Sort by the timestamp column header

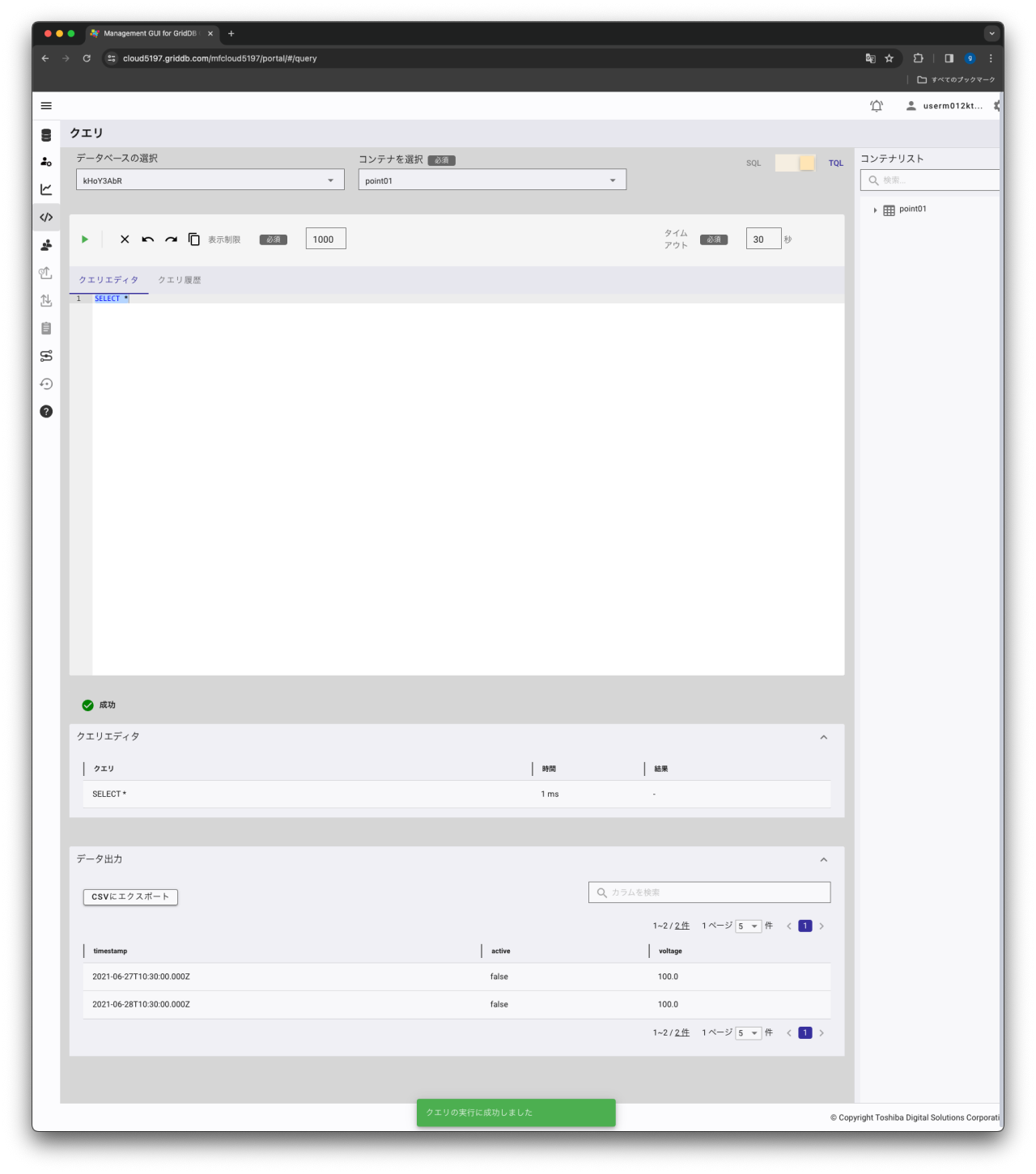pos(110,951)
